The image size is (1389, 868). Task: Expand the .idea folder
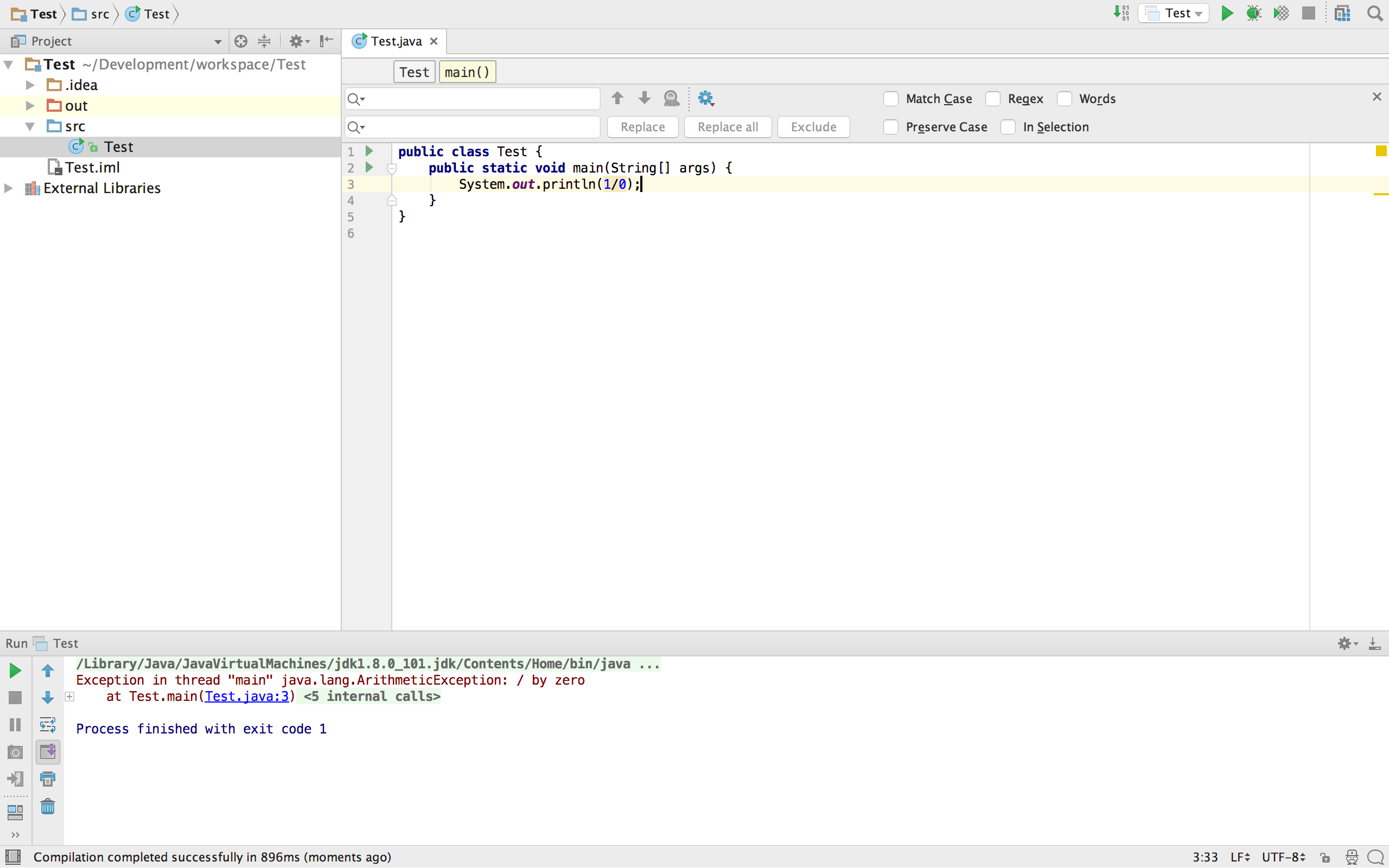[x=30, y=85]
